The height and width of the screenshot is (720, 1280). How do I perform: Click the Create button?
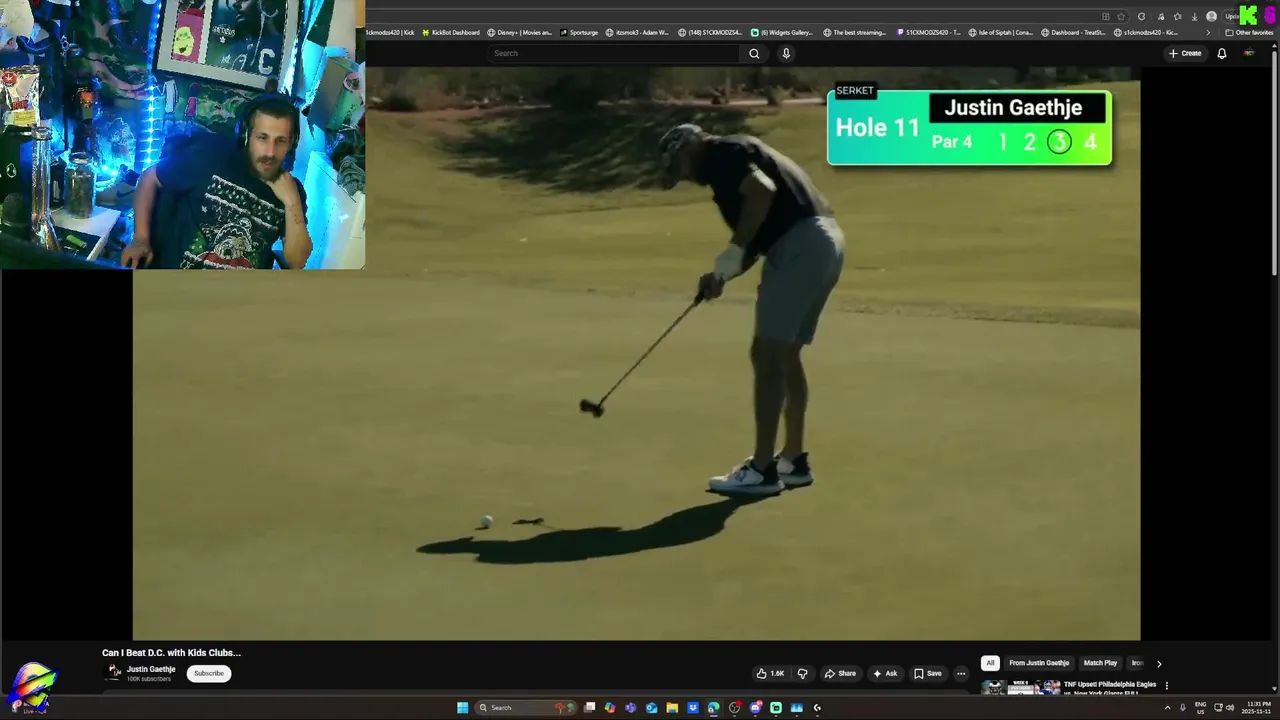pyautogui.click(x=1185, y=53)
